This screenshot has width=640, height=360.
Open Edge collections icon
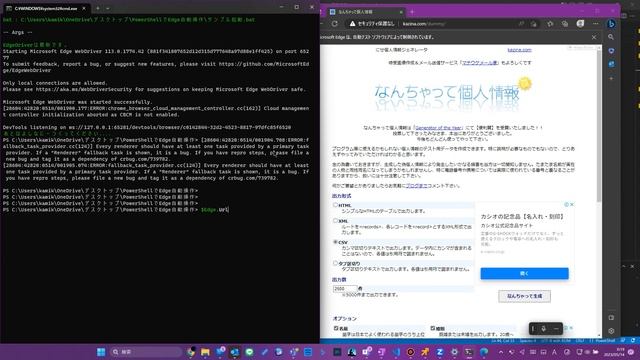pyautogui.click(x=565, y=24)
